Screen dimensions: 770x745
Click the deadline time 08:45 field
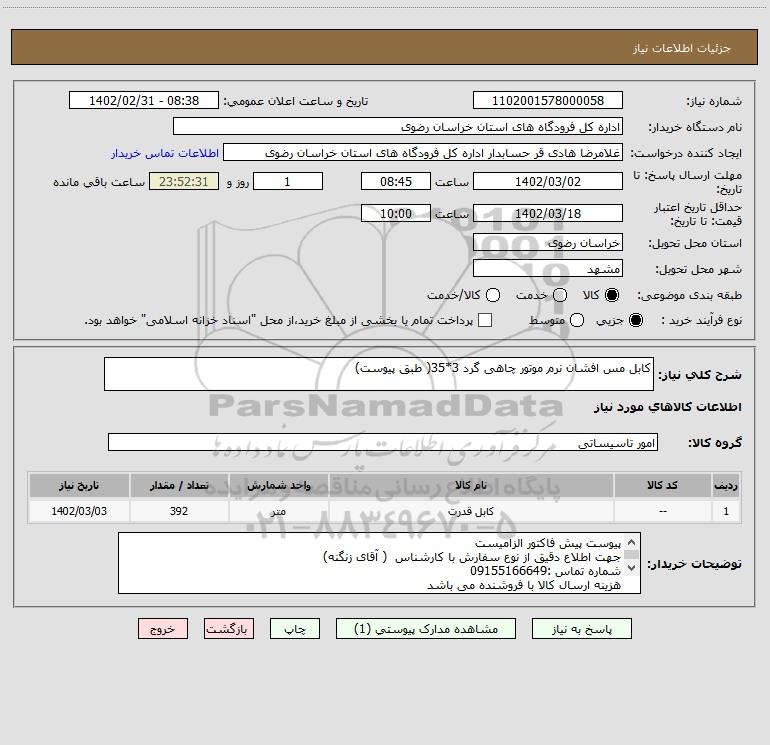click(396, 181)
